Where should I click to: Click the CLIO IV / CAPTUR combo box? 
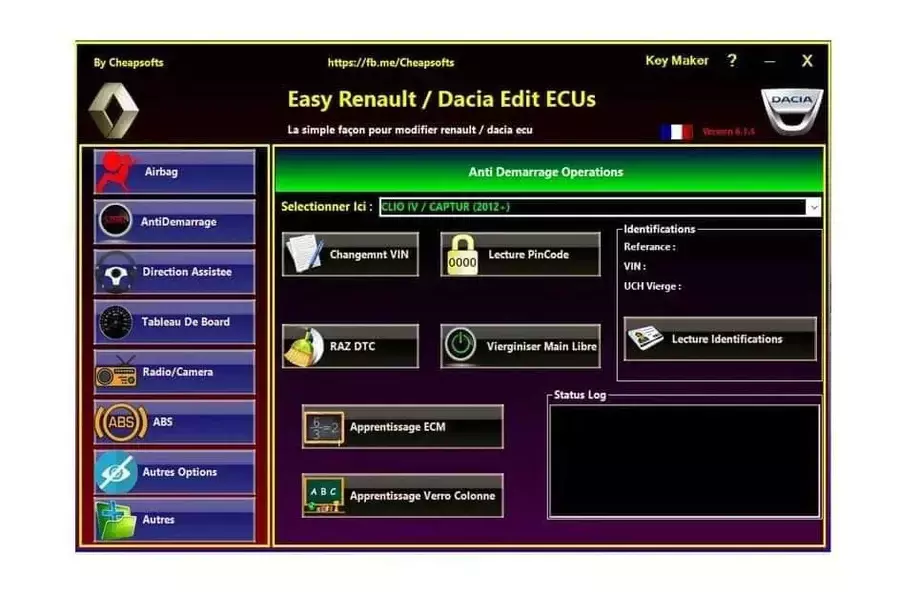(600, 207)
